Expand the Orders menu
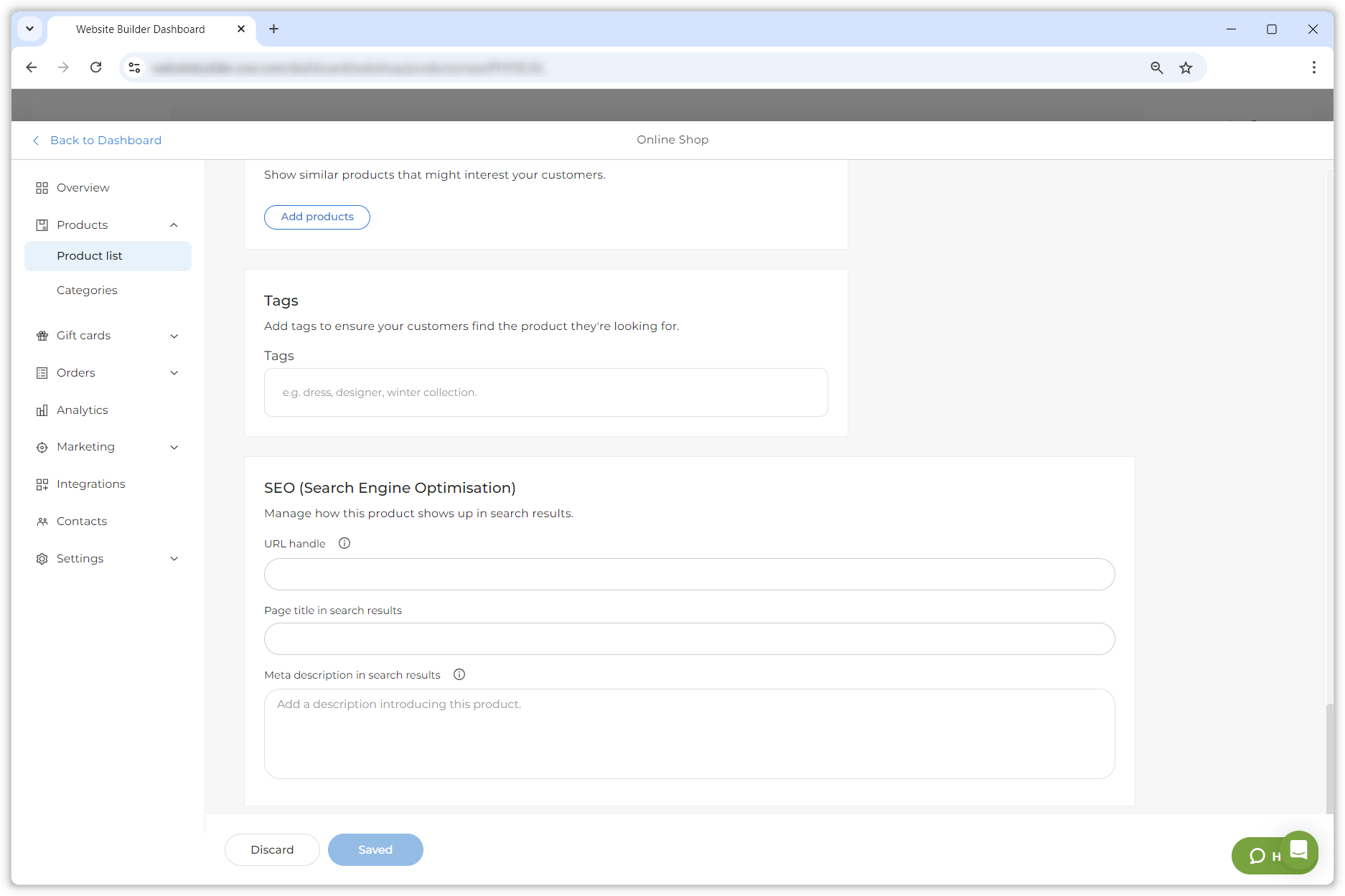 click(174, 373)
